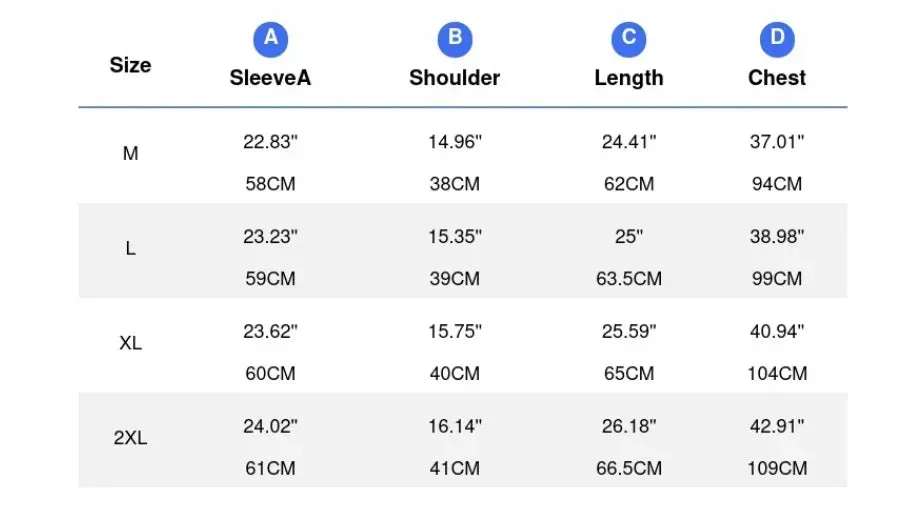
Task: Click the 22.83" sleeve value
Action: click(x=270, y=142)
